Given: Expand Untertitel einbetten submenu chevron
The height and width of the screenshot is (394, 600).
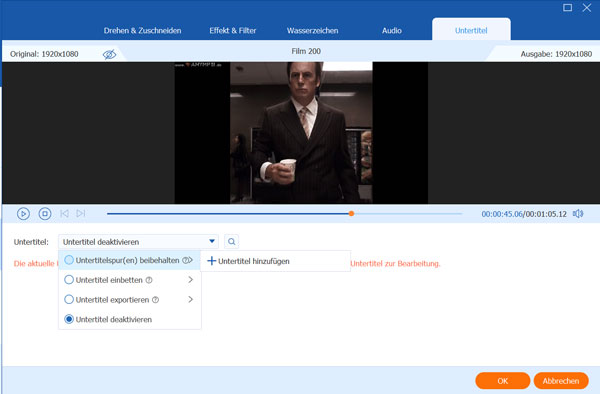Looking at the screenshot, I should click(x=191, y=280).
